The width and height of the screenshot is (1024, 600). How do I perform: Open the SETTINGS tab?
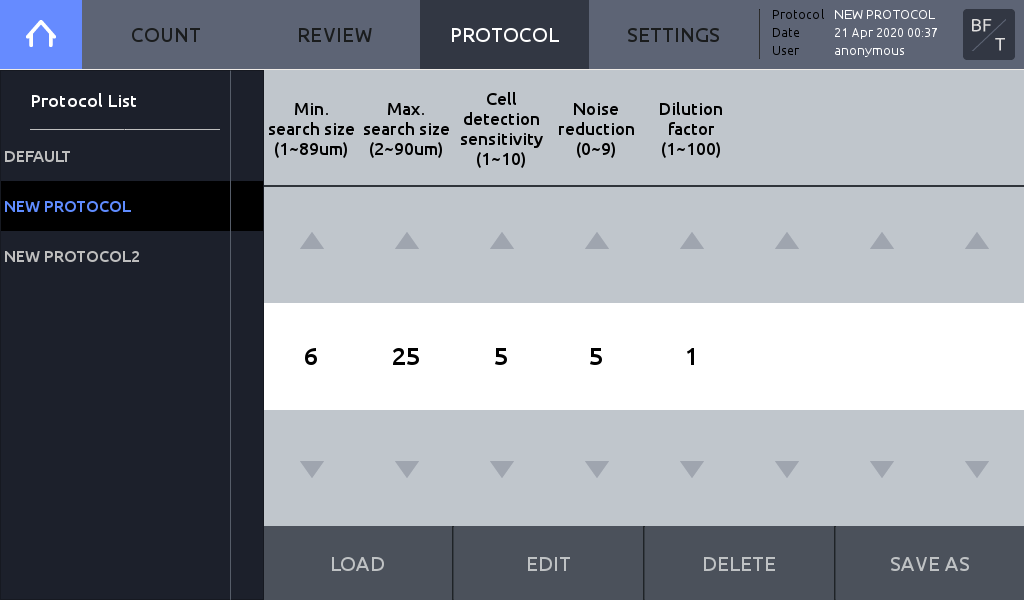pos(673,35)
